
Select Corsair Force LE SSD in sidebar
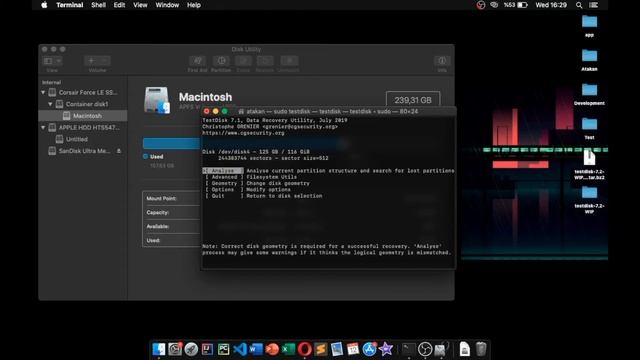click(83, 93)
